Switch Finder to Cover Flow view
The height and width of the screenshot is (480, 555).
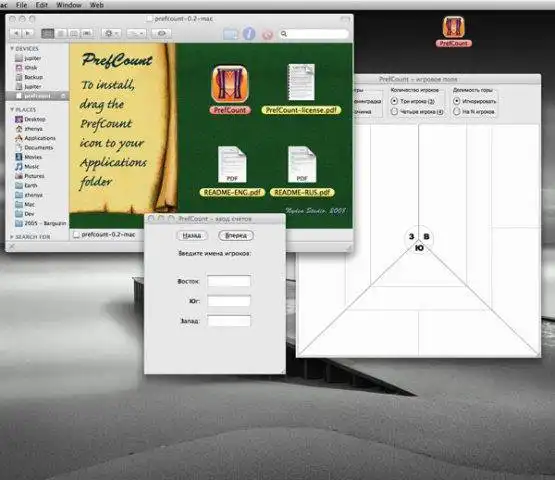tap(87, 33)
